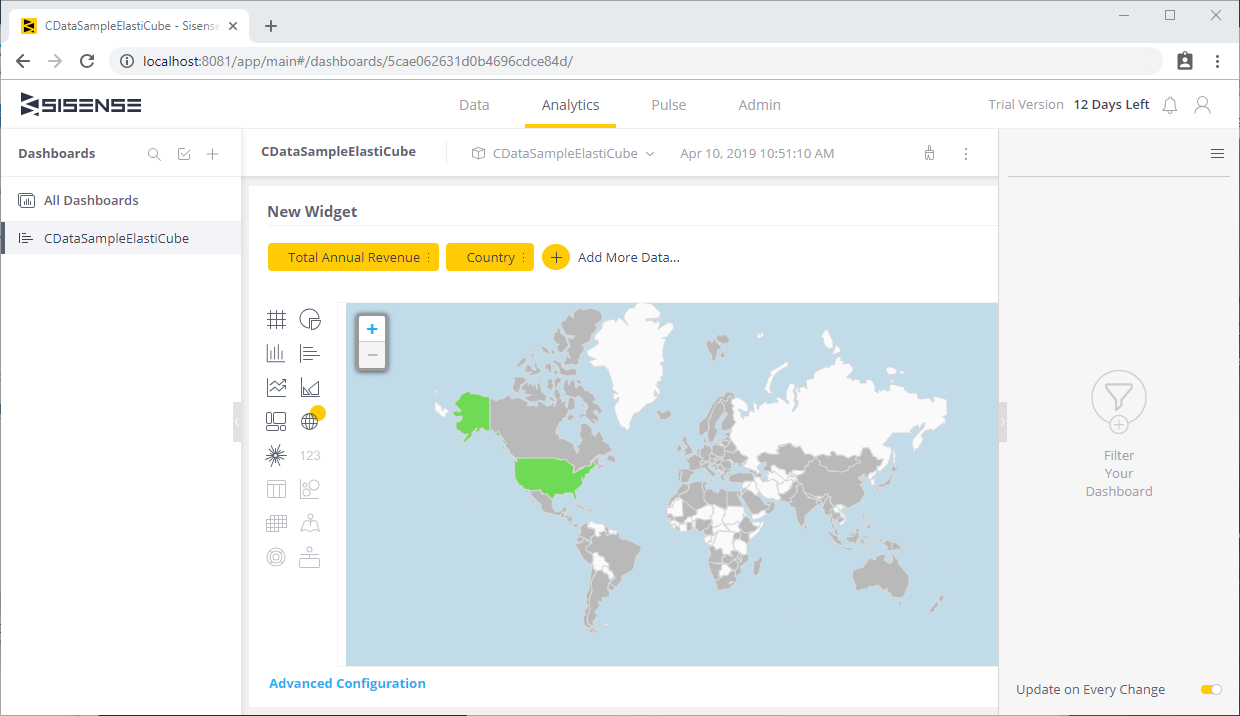Zoom in on the map with plus control
The height and width of the screenshot is (716, 1240).
coord(371,328)
